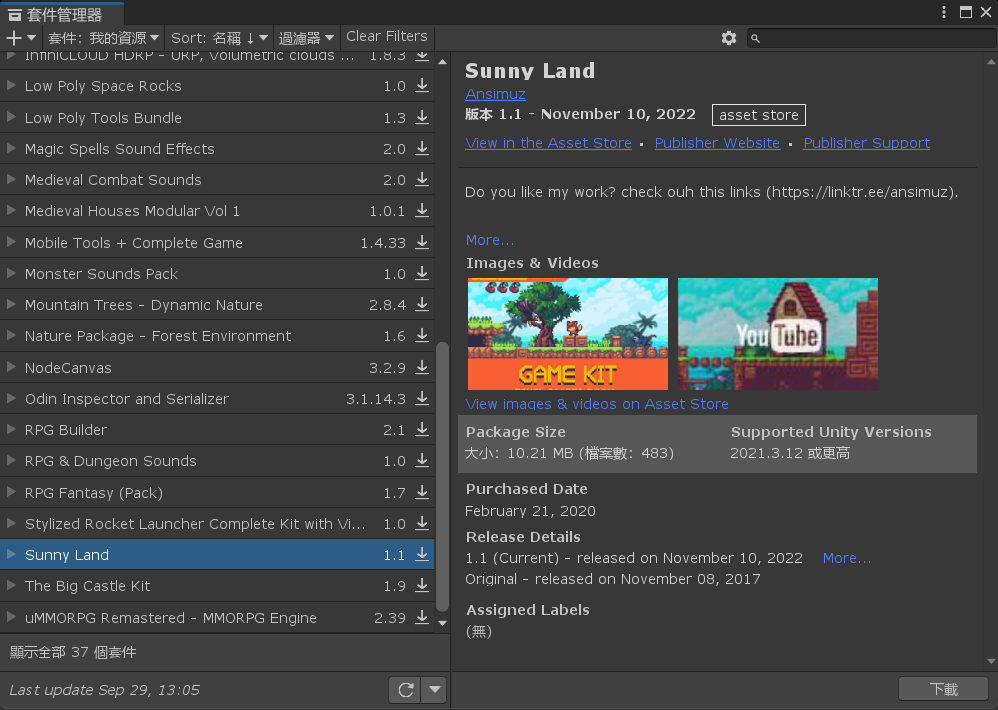The width and height of the screenshot is (998, 710).
Task: Click the download icon for Medieval Combat Sounds
Action: click(x=422, y=179)
